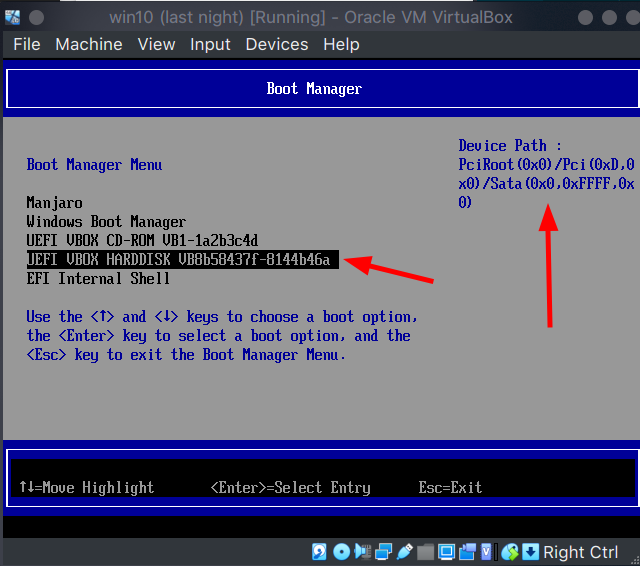Click the Esc=Exit hint text
Screen dimensions: 640x566
coord(450,487)
